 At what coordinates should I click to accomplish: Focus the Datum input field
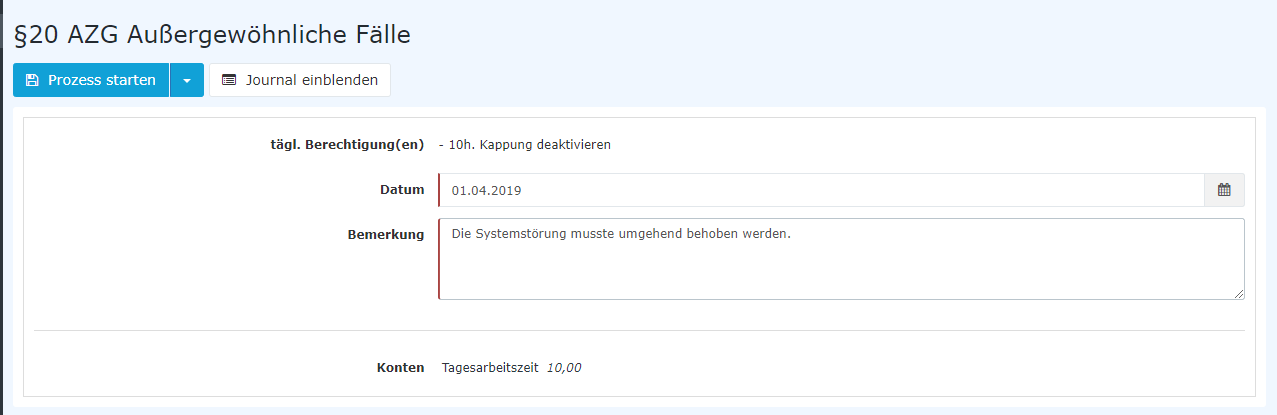tap(821, 190)
